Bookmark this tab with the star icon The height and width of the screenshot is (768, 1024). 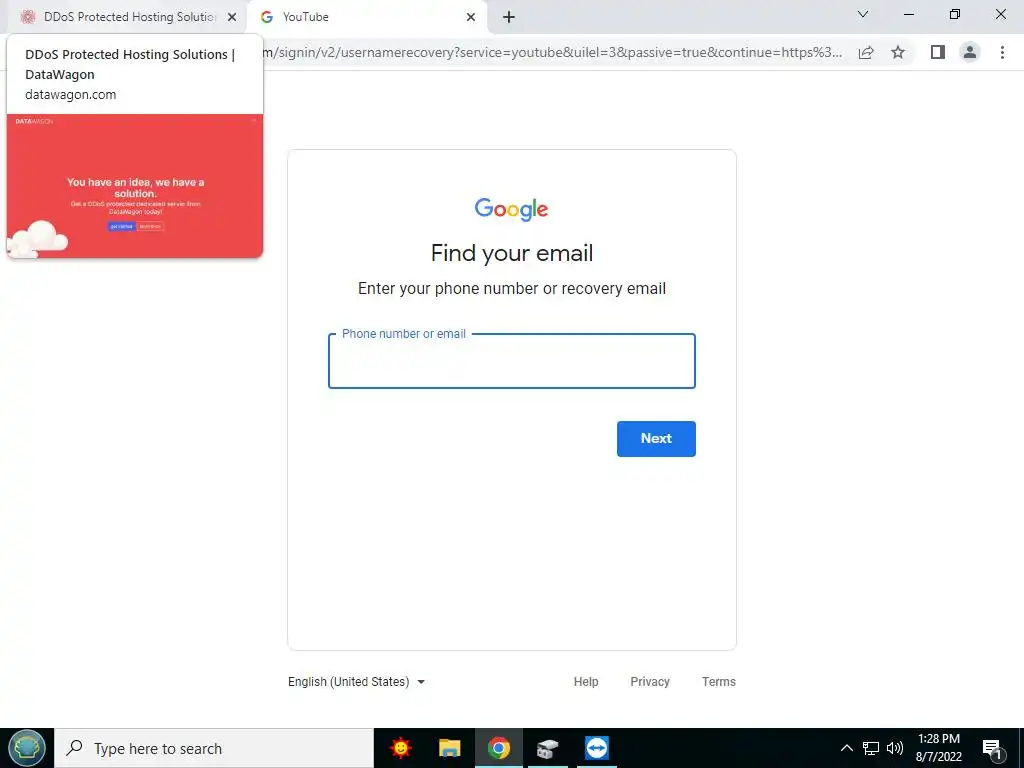coord(898,52)
